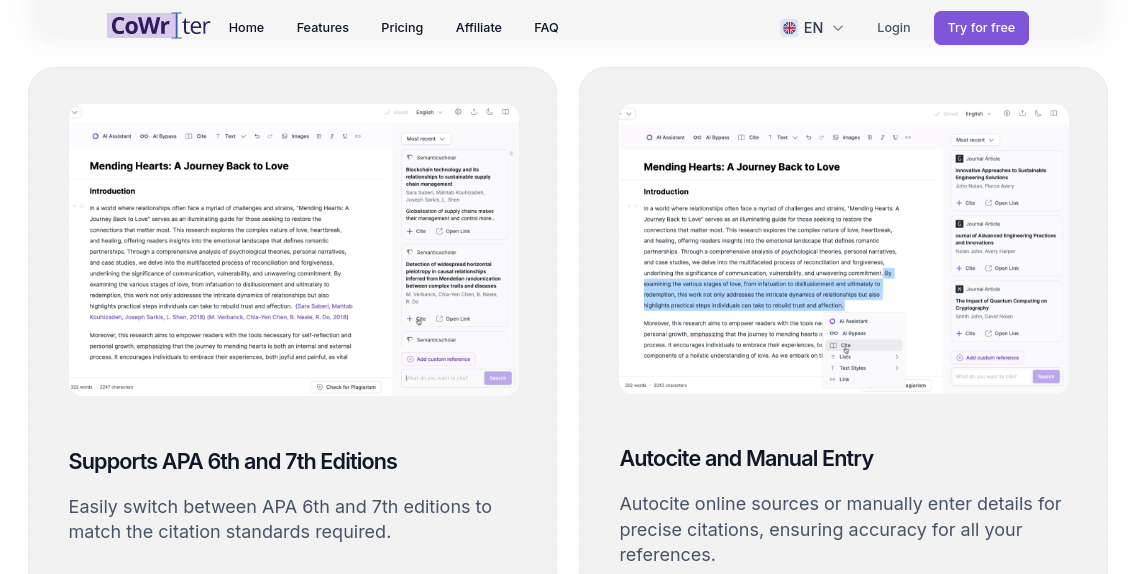Go to Features in the navigation

[x=323, y=28]
